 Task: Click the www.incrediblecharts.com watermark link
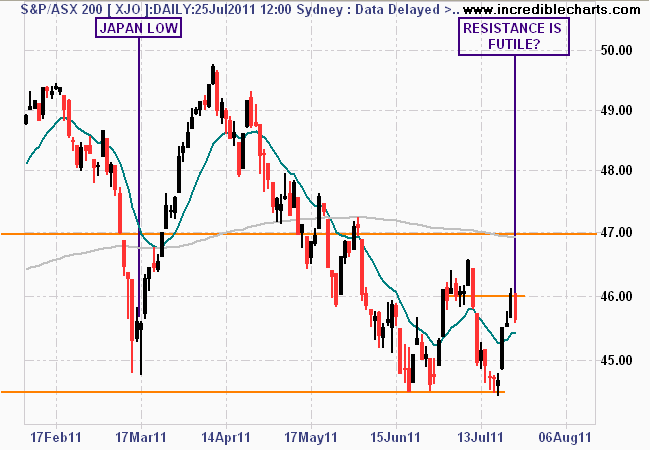point(551,9)
